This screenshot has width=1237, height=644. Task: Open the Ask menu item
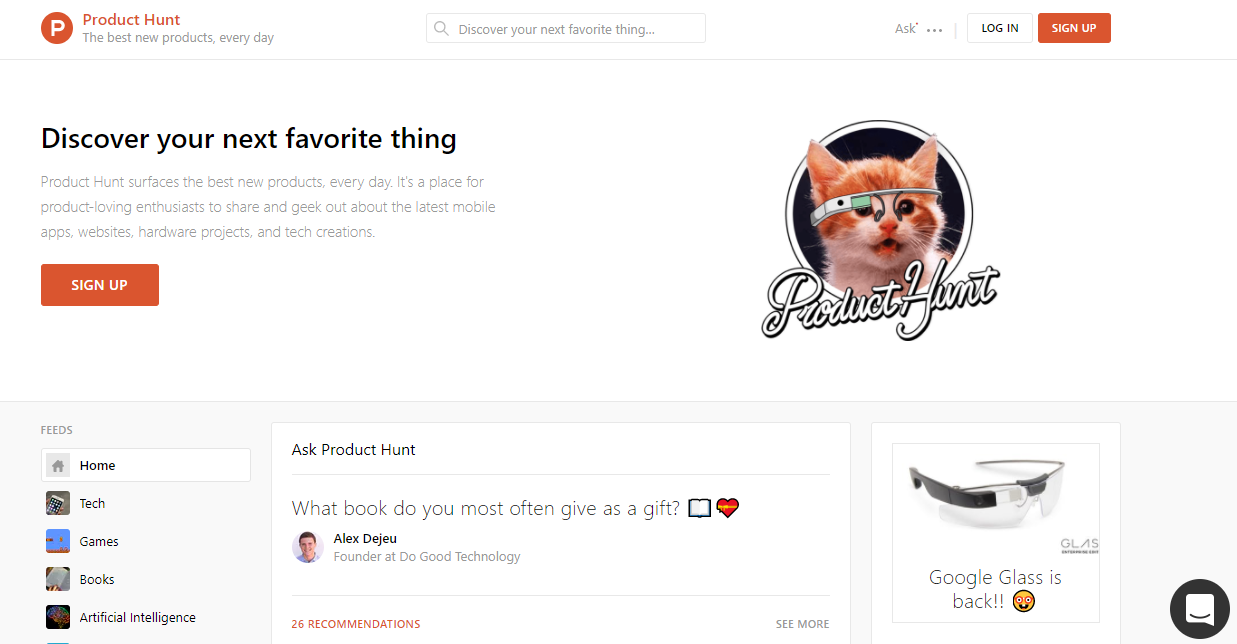(x=905, y=29)
